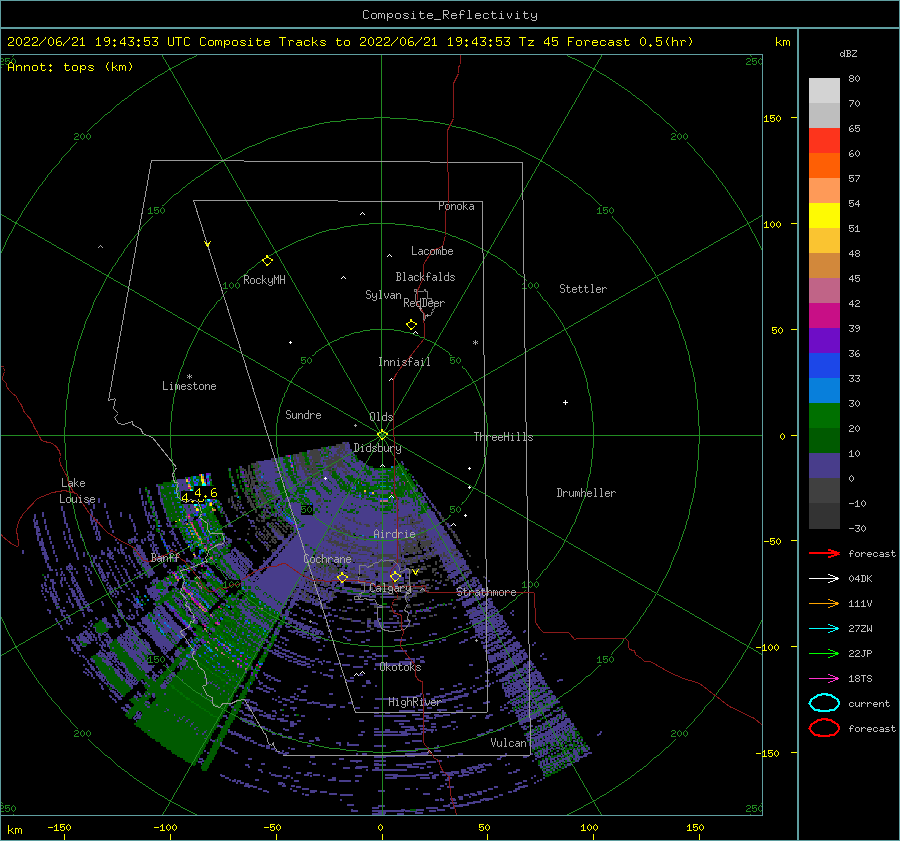Select the Lacombe label on the map
Image resolution: width=900 pixels, height=841 pixels.
pos(432,251)
